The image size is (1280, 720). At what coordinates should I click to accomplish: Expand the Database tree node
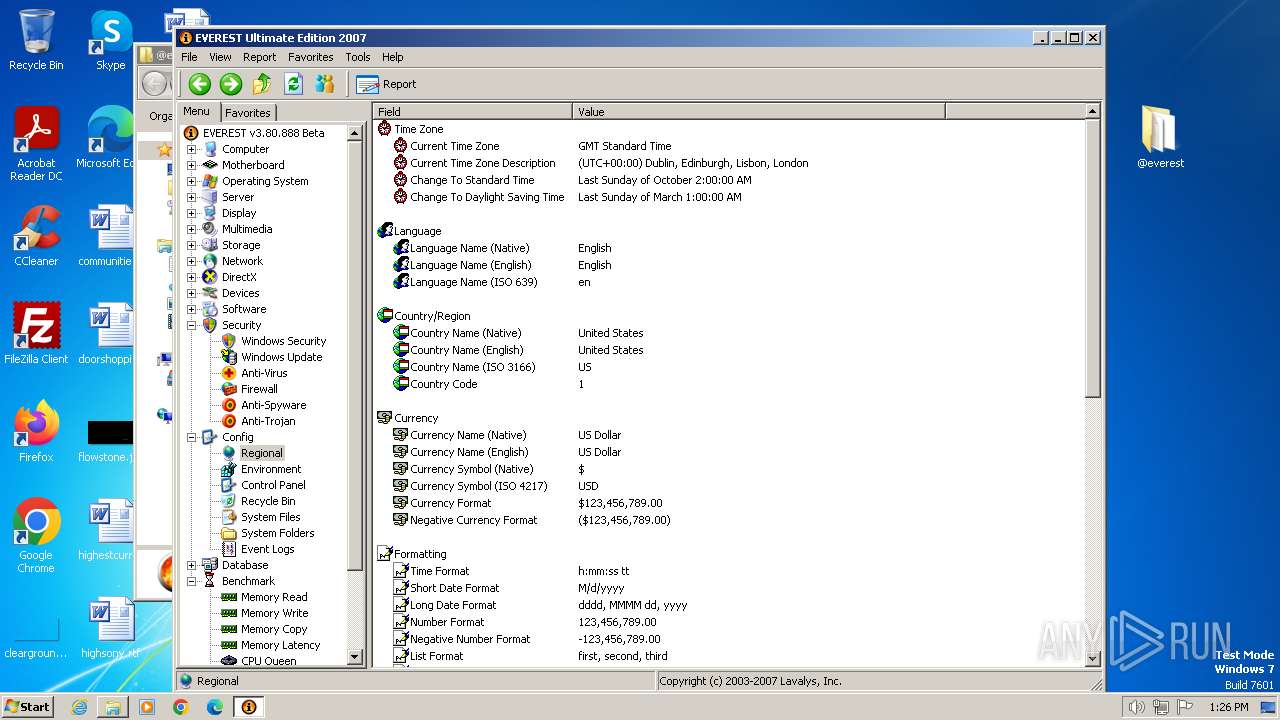tap(192, 565)
